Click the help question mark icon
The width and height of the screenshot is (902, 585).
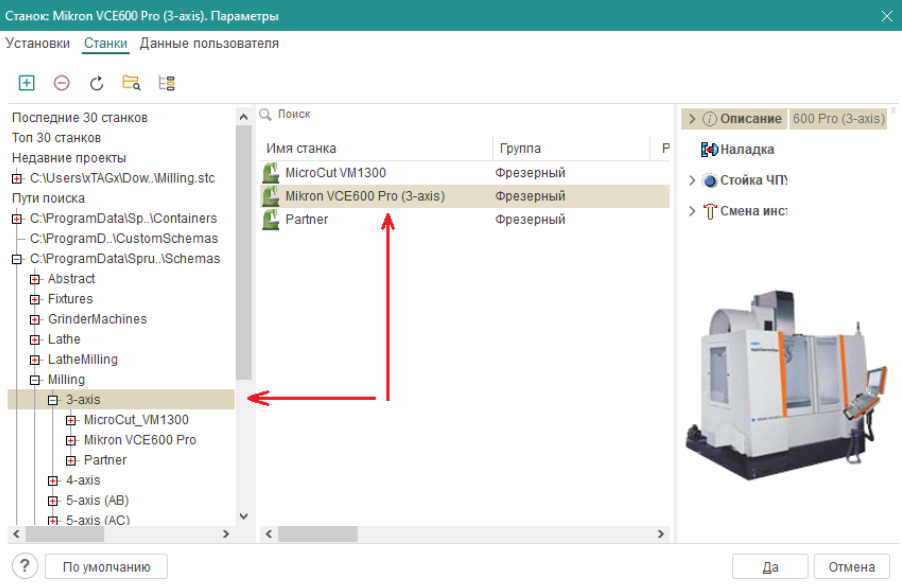[27, 566]
